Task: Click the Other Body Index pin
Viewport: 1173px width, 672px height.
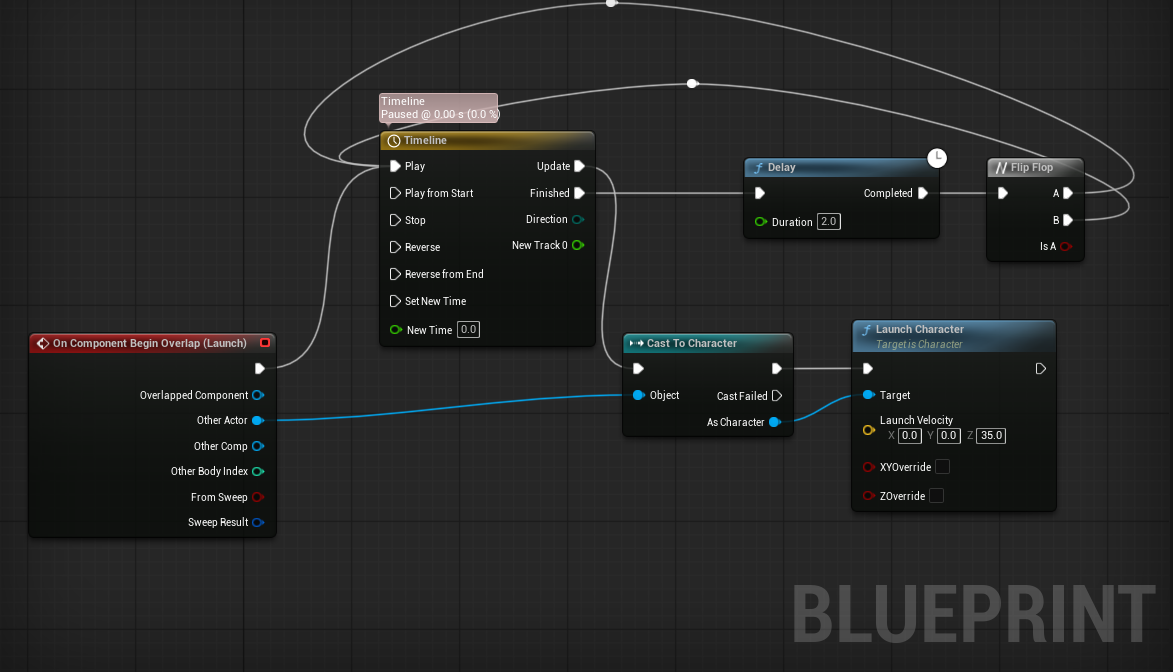Action: coord(258,471)
